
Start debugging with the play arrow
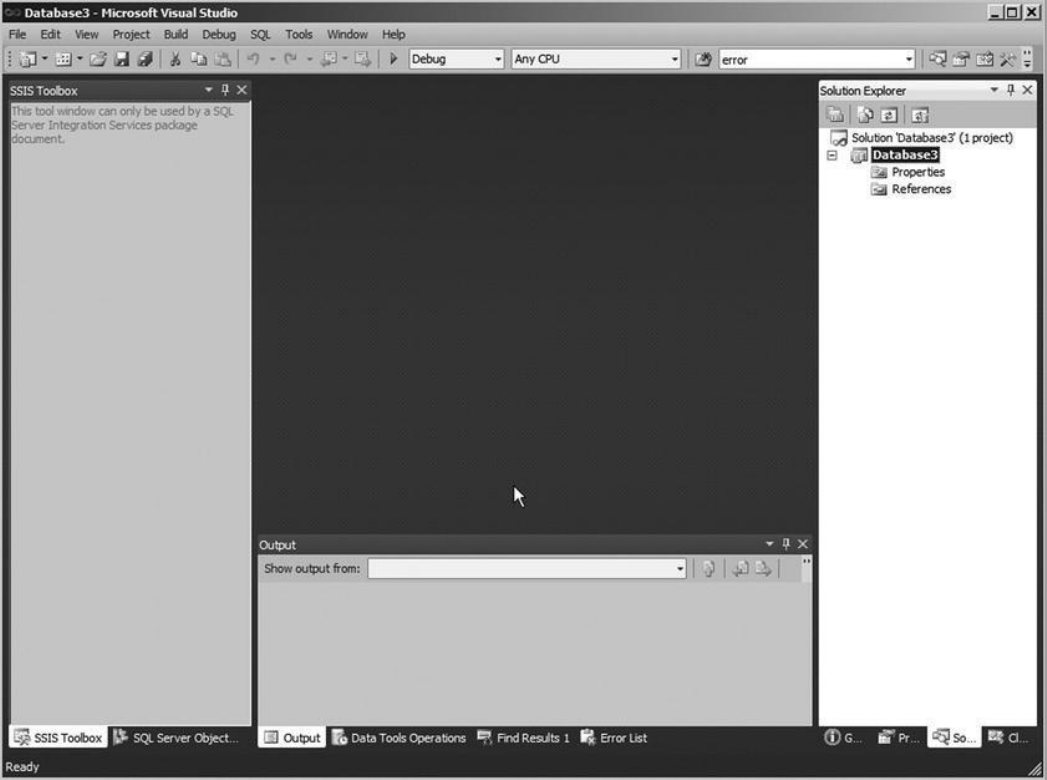[393, 59]
